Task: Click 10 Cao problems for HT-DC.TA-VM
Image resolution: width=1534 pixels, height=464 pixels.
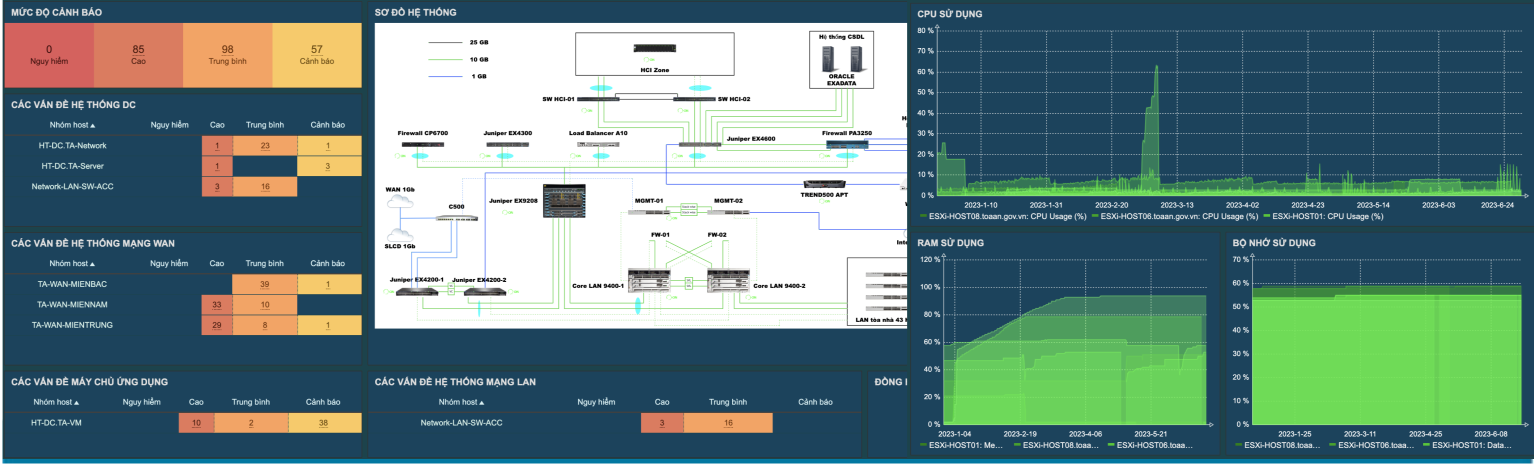Action: tap(196, 423)
